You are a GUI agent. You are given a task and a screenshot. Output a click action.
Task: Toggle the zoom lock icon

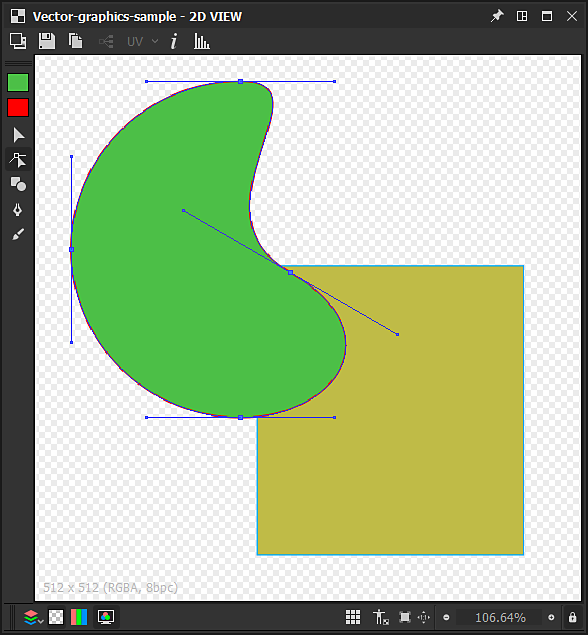click(572, 617)
